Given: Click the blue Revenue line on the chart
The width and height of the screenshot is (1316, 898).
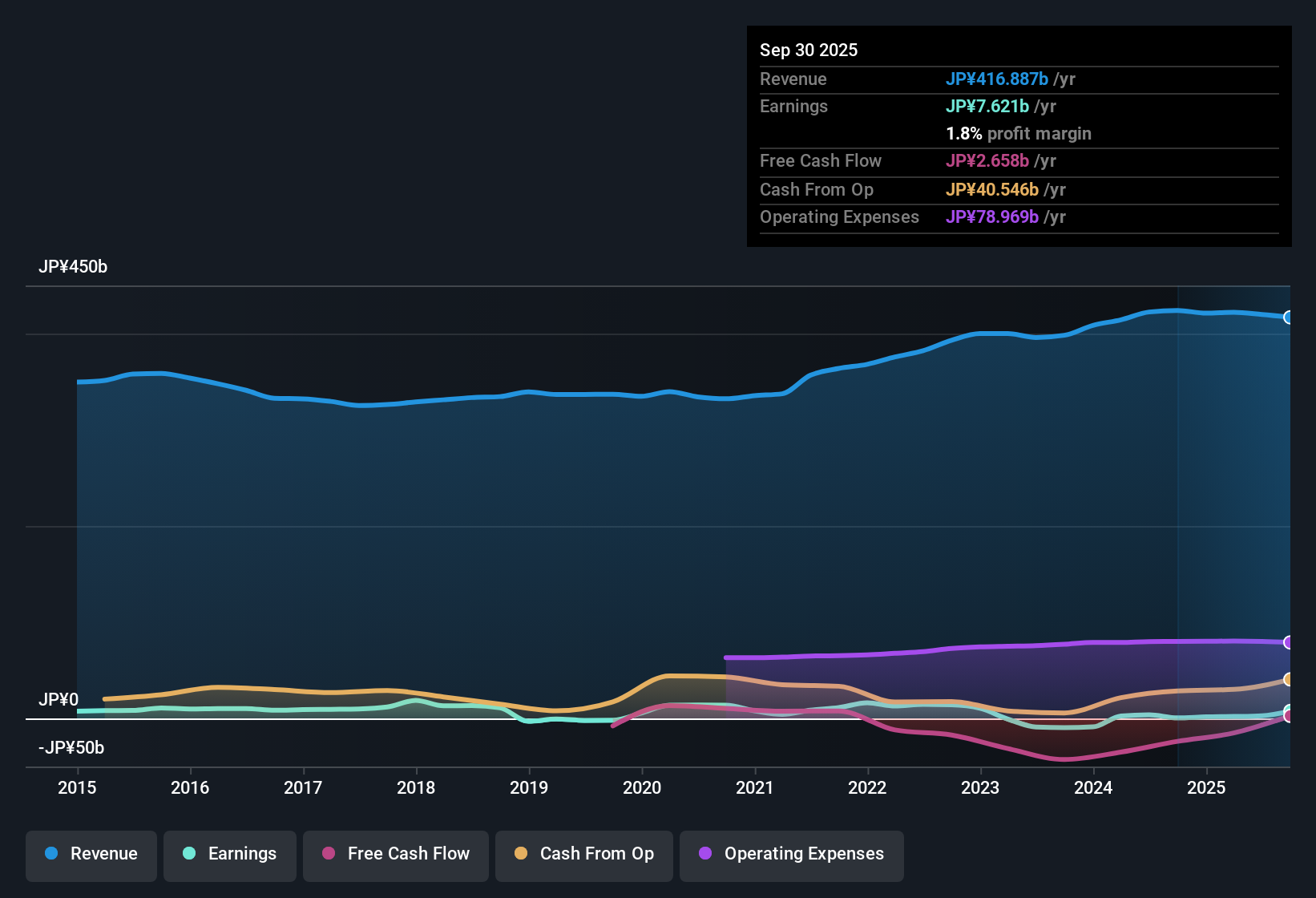Looking at the screenshot, I should click(641, 394).
